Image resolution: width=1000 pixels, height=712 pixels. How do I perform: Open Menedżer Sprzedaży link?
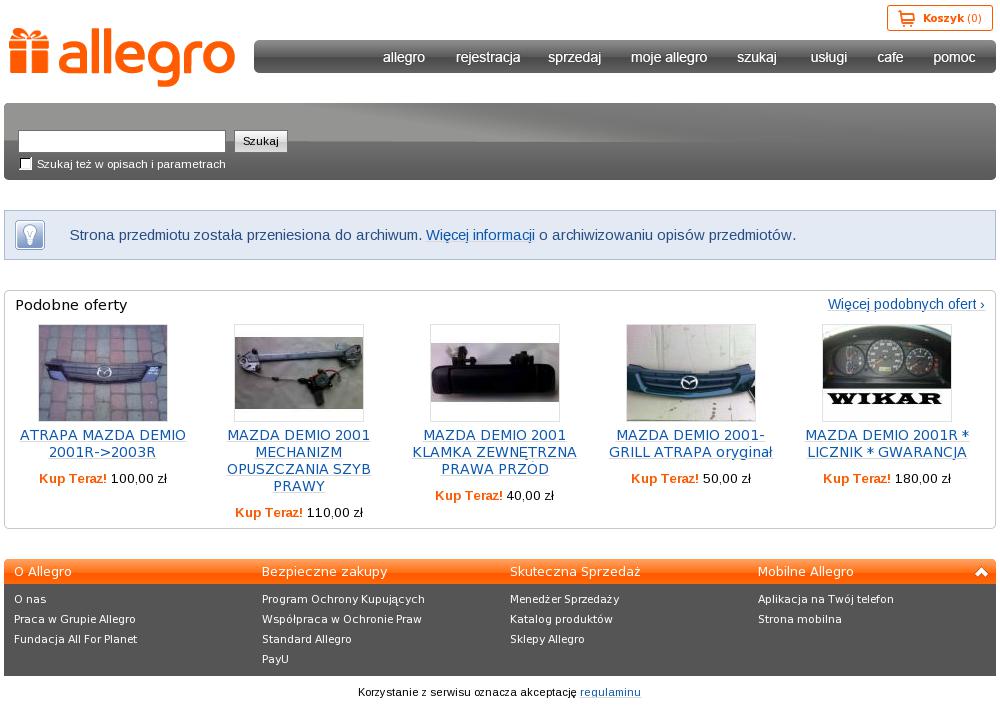(564, 599)
